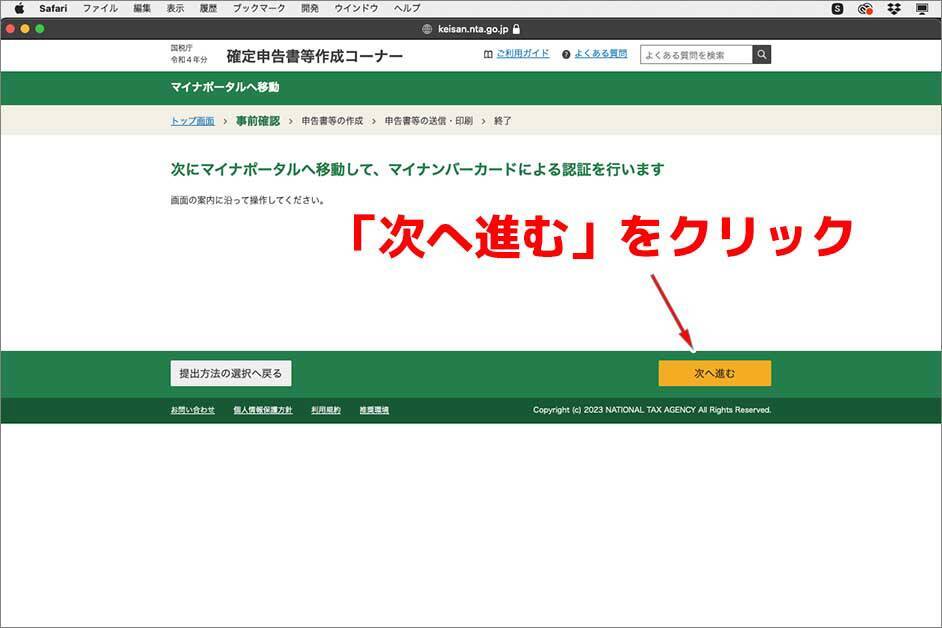Click the 提出方法の選択へ戻る button
This screenshot has height=628, width=942.
[x=231, y=373]
